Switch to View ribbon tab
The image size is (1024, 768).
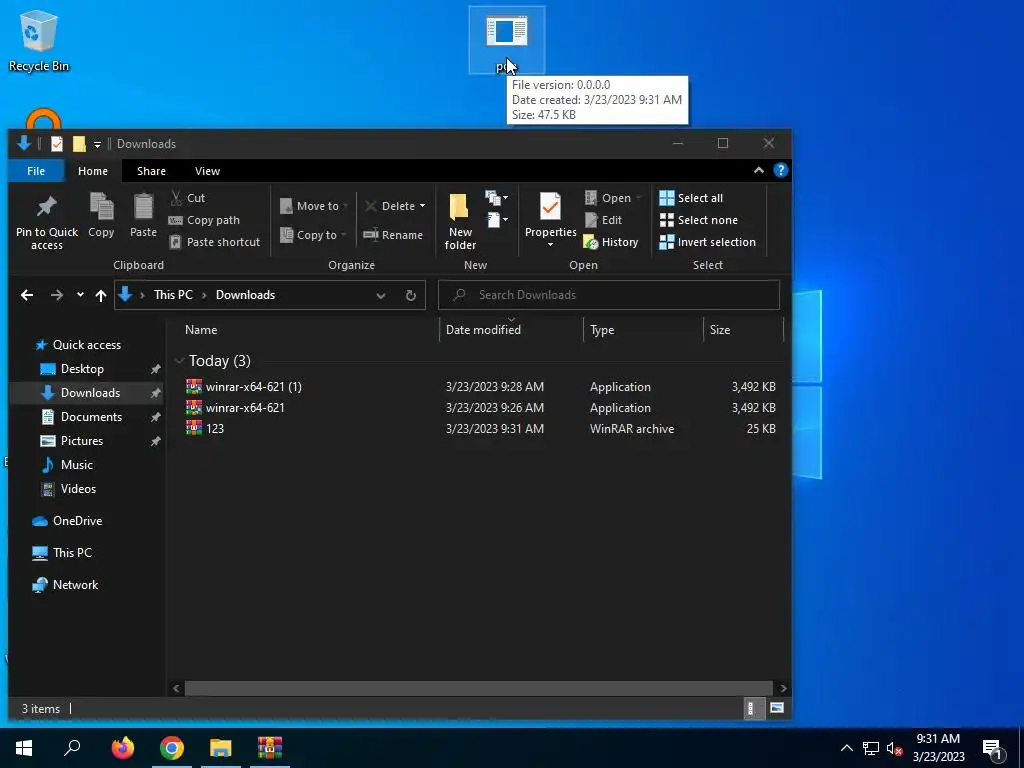207,171
